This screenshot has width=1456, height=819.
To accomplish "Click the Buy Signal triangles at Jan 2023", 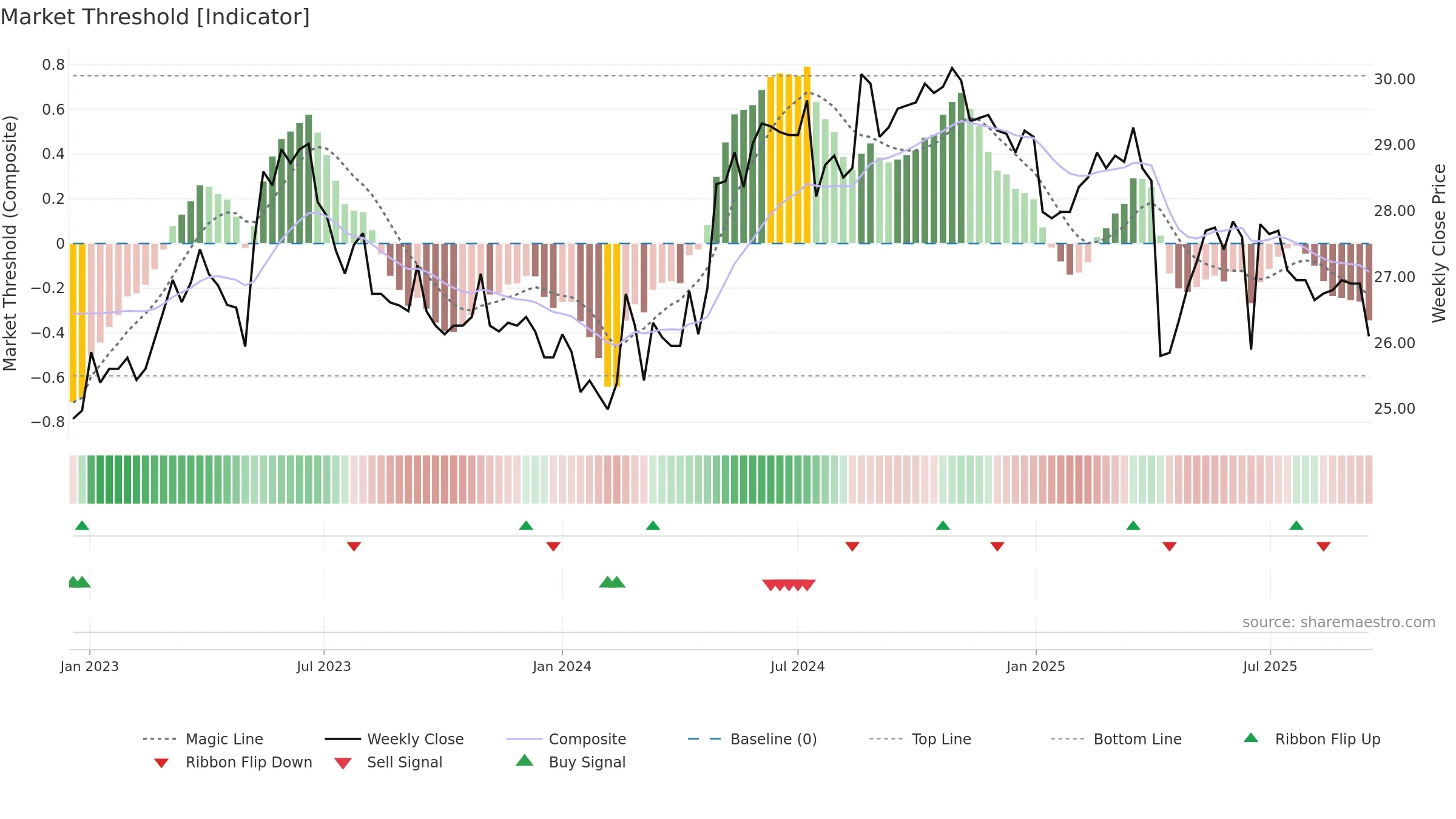I will tap(79, 582).
